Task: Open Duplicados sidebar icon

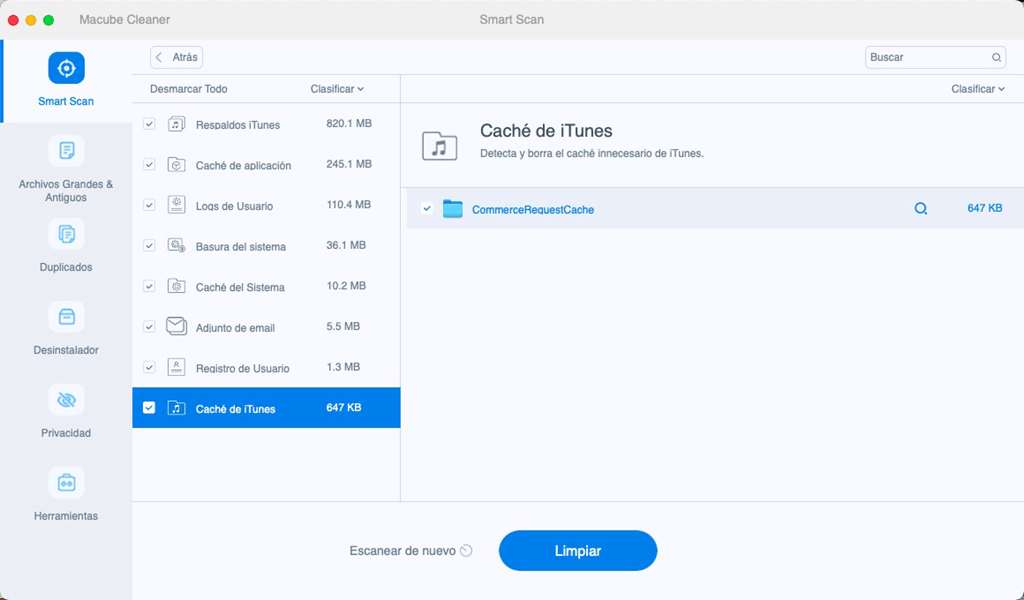Action: (x=66, y=234)
